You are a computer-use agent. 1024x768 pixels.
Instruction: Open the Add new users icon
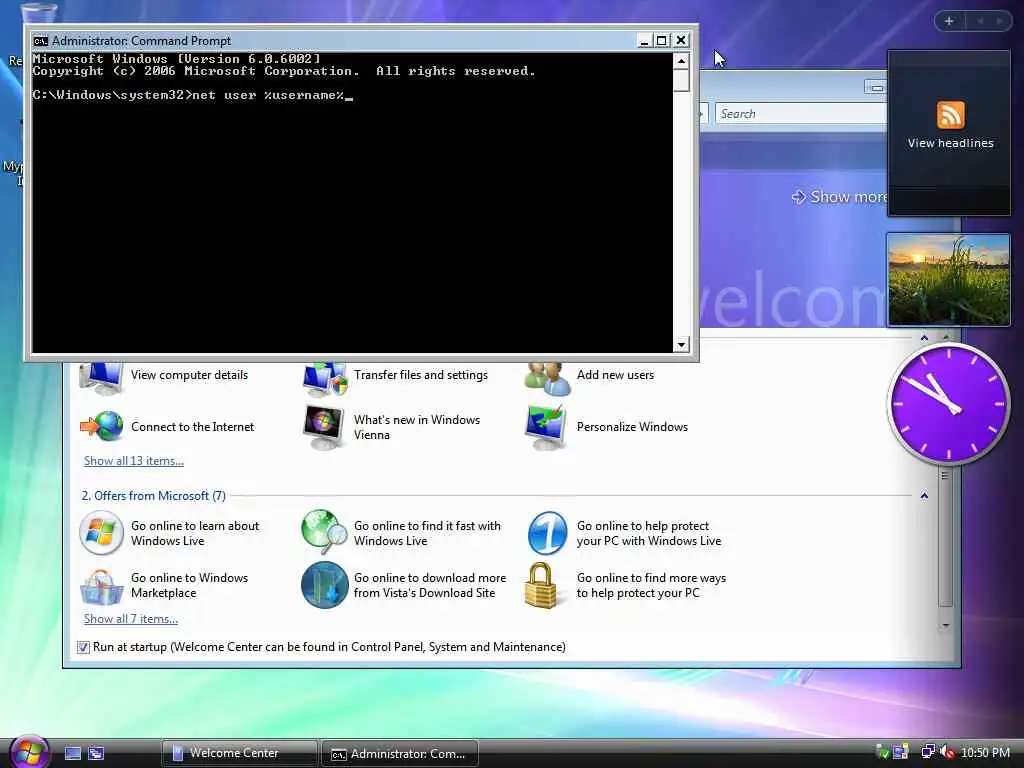(547, 377)
